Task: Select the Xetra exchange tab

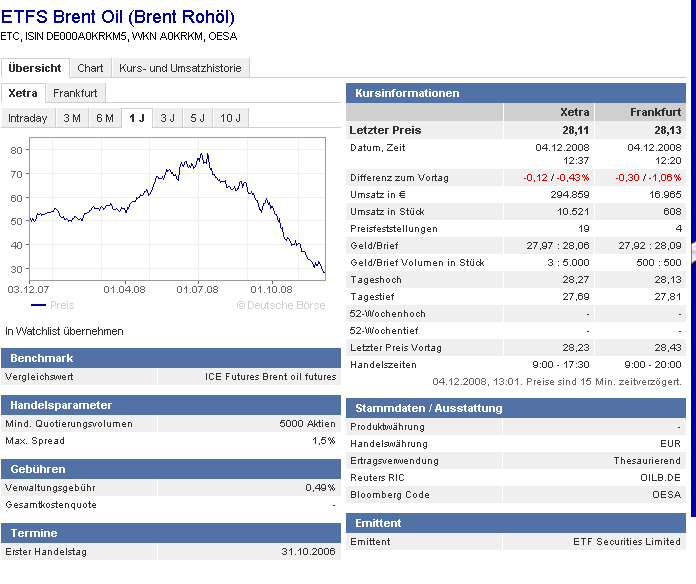Action: [x=23, y=93]
